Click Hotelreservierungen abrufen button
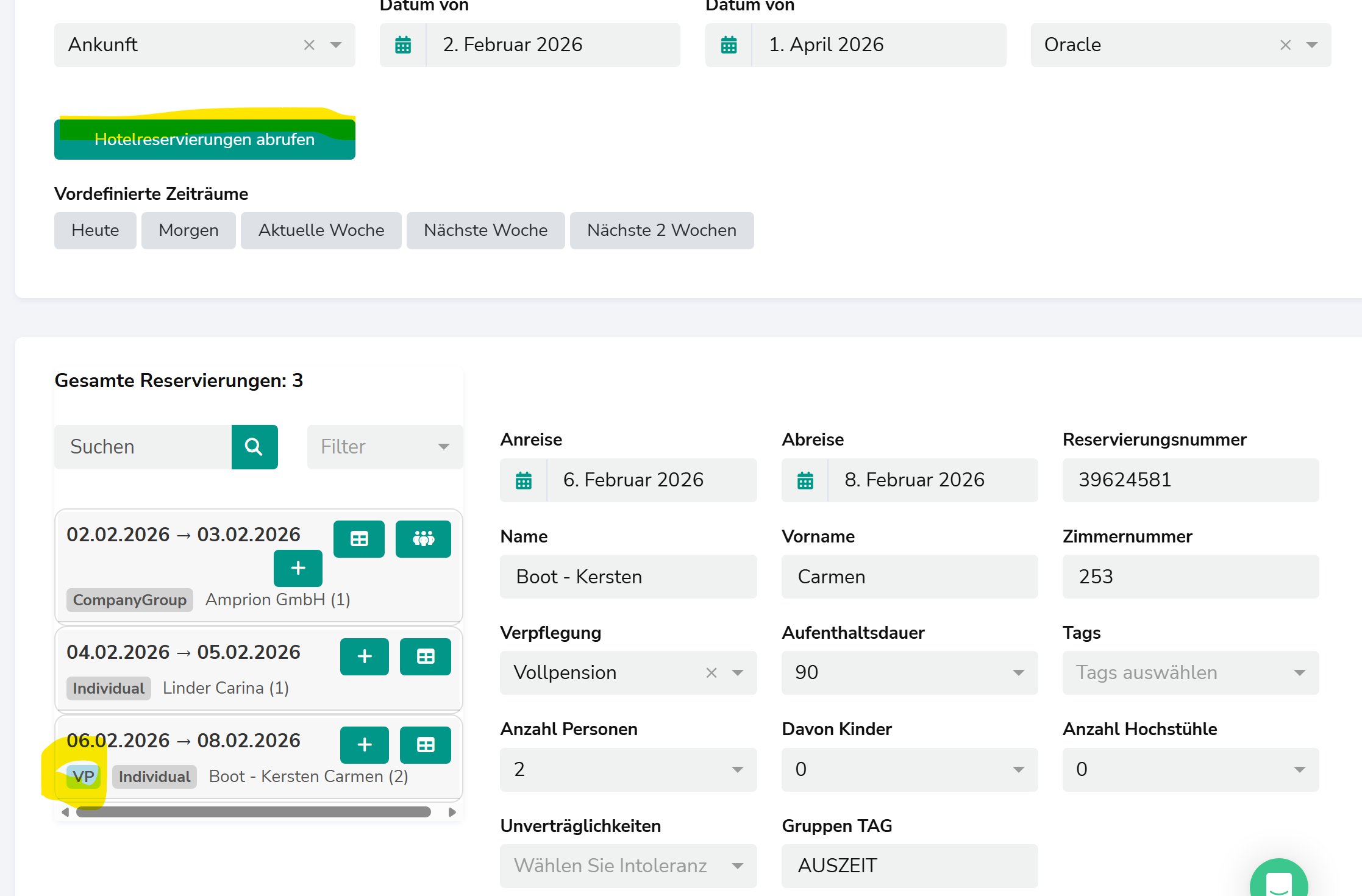Viewport: 1362px width, 896px height. [205, 140]
